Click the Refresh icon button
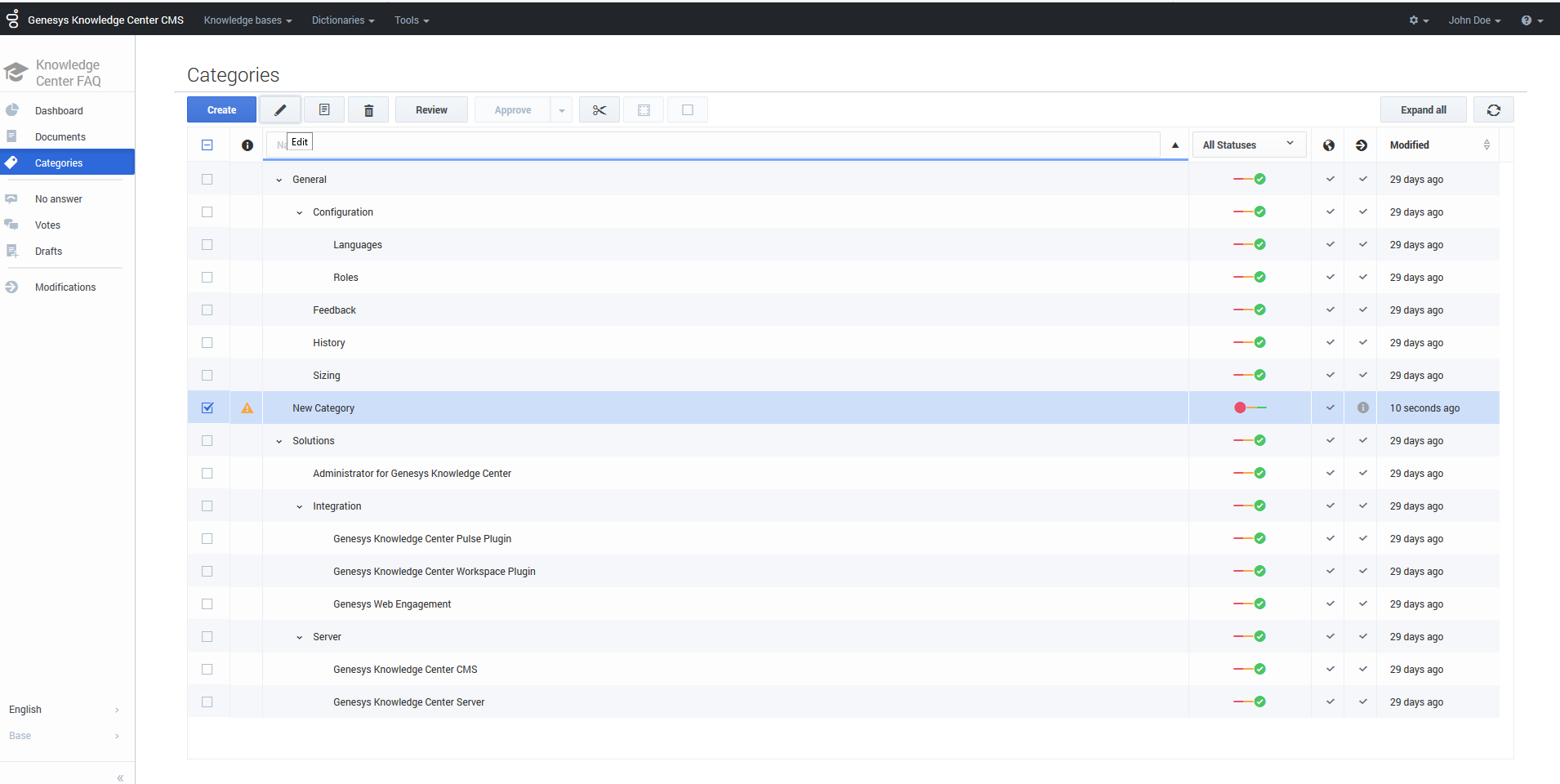This screenshot has height=784, width=1560. pyautogui.click(x=1493, y=110)
